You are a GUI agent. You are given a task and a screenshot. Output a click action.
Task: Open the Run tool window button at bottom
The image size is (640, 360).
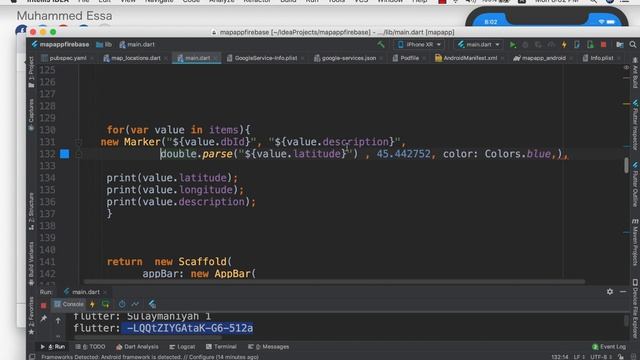[x=53, y=347]
